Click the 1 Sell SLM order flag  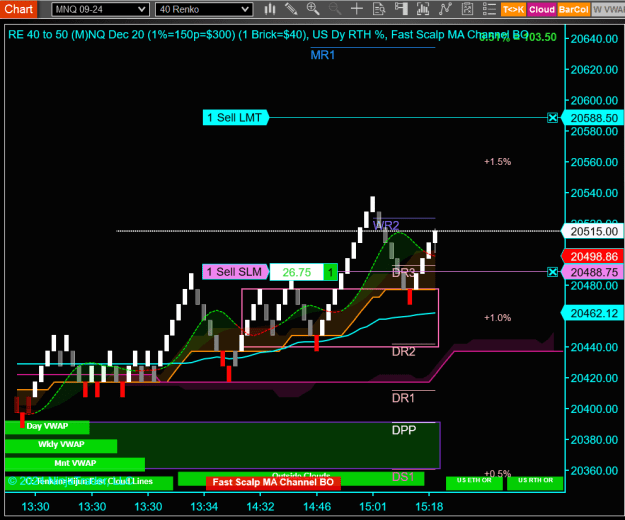pyautogui.click(x=235, y=272)
